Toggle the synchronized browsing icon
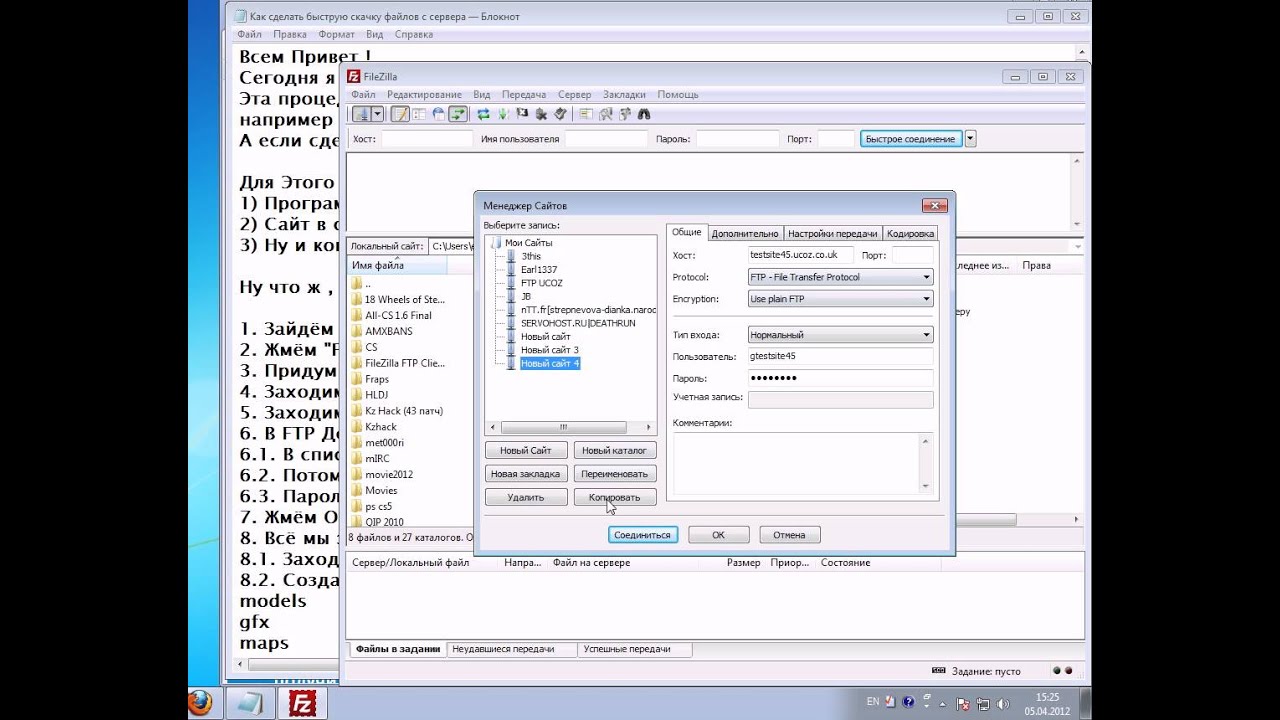The image size is (1280, 720). coord(624,114)
